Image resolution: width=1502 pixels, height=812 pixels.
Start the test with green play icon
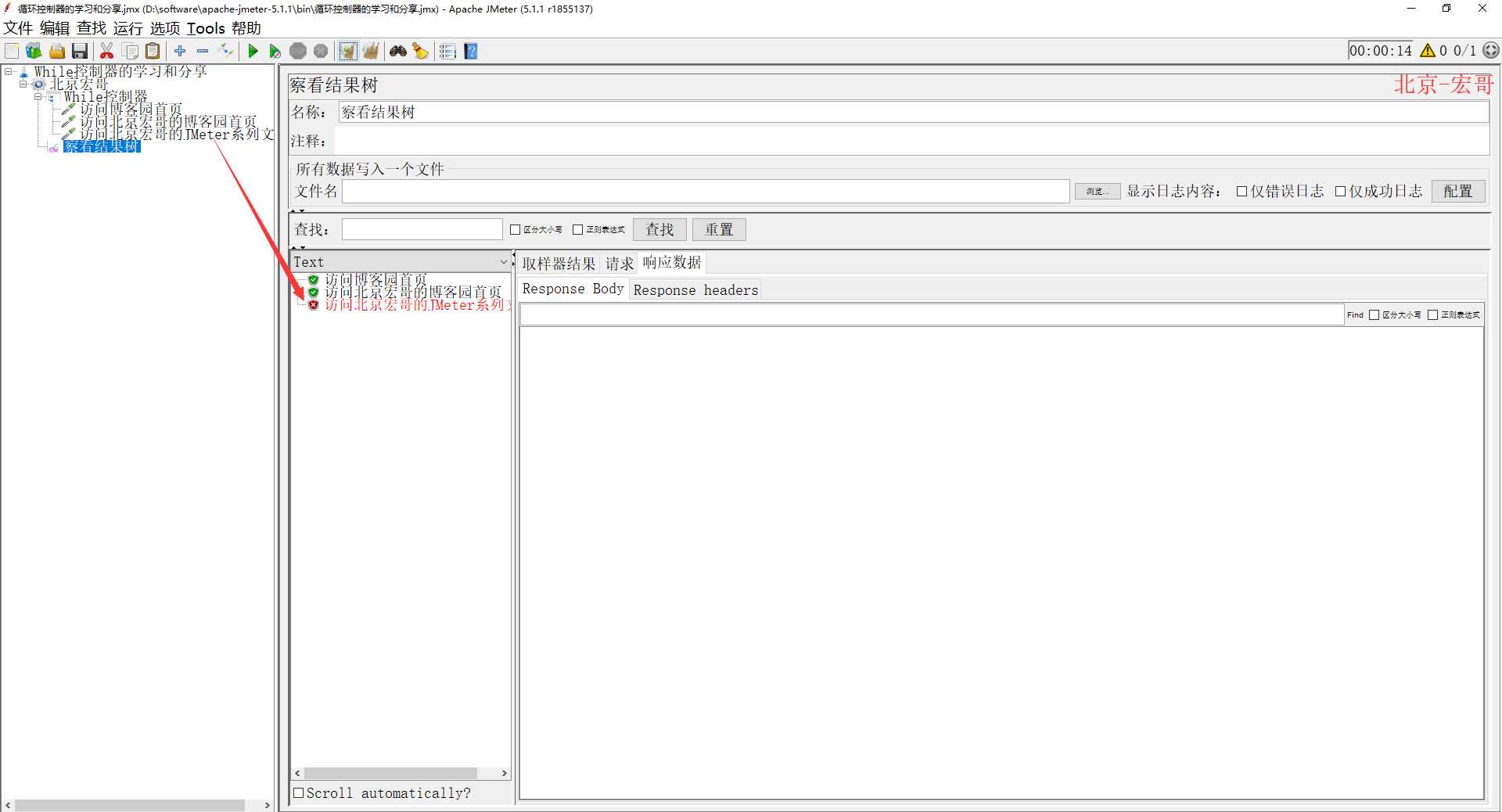click(253, 52)
